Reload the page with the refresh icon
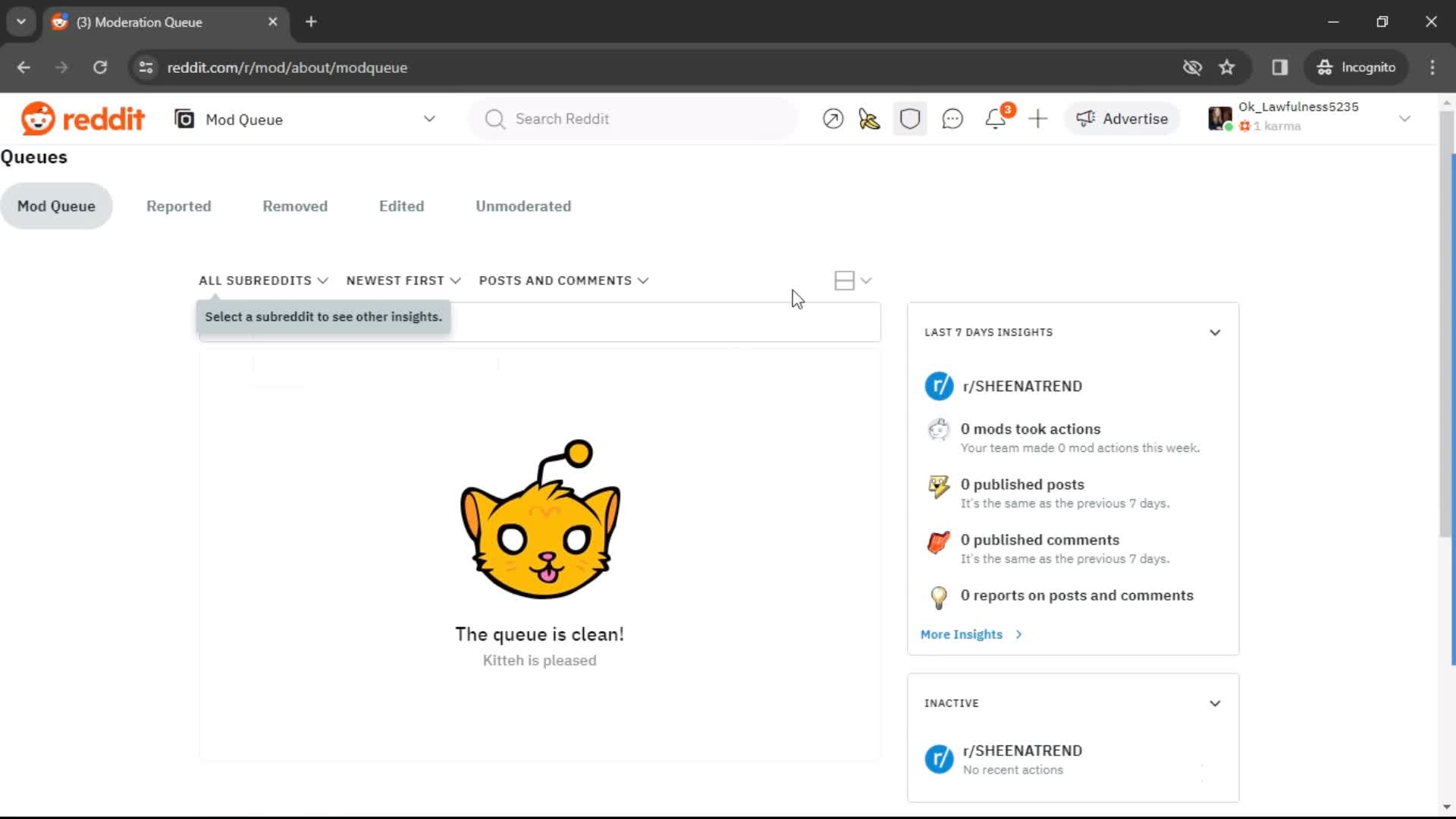This screenshot has height=819, width=1456. (100, 67)
